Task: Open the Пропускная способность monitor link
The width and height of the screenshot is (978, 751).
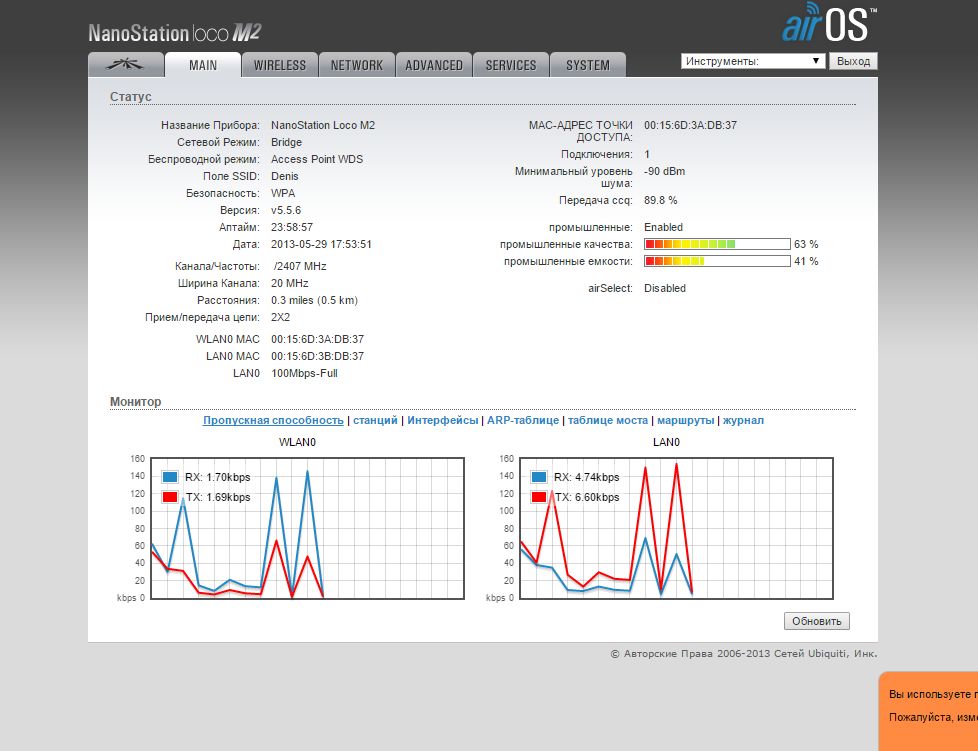Action: (273, 420)
